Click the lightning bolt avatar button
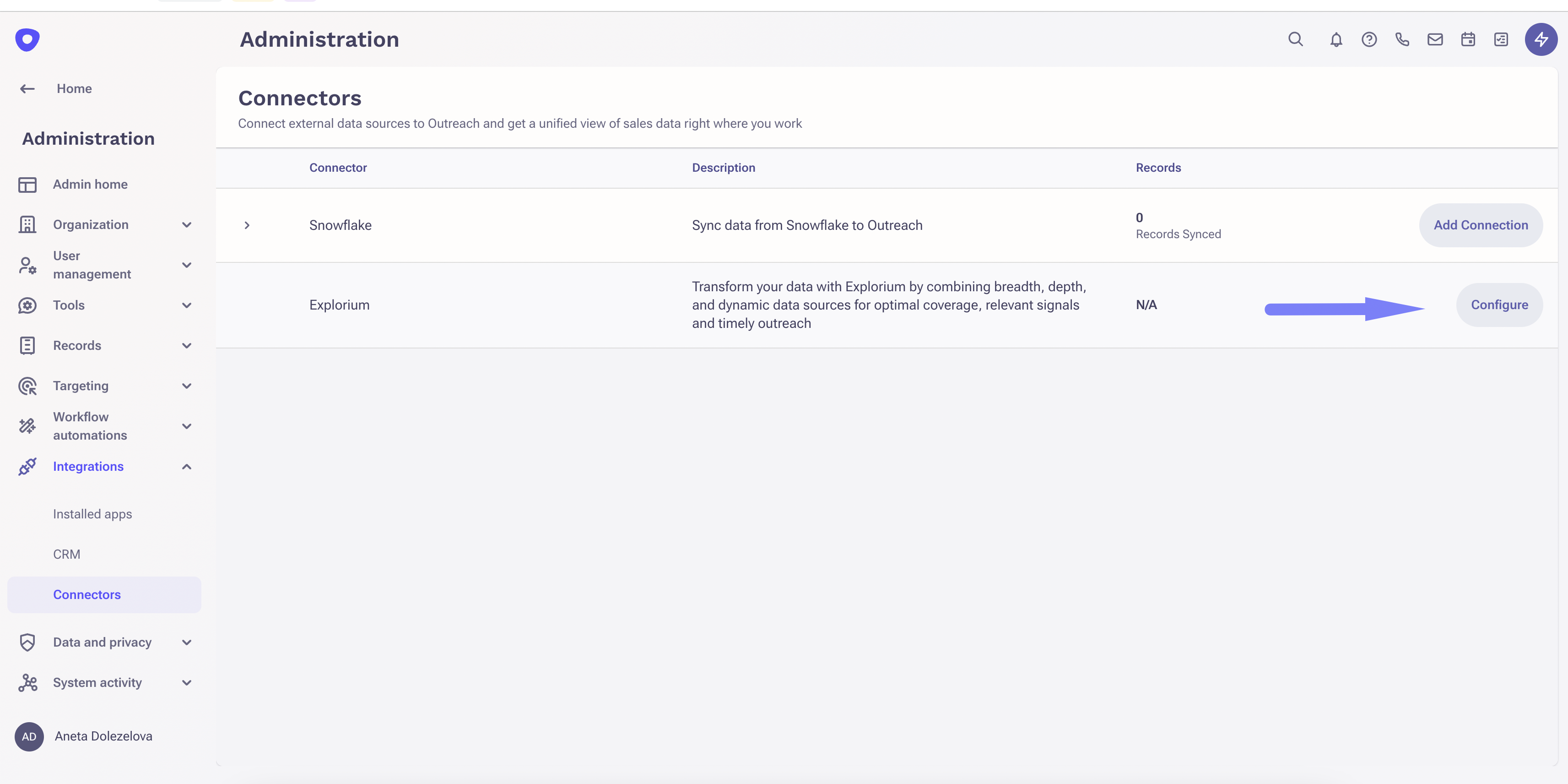This screenshot has width=1568, height=784. (1541, 39)
